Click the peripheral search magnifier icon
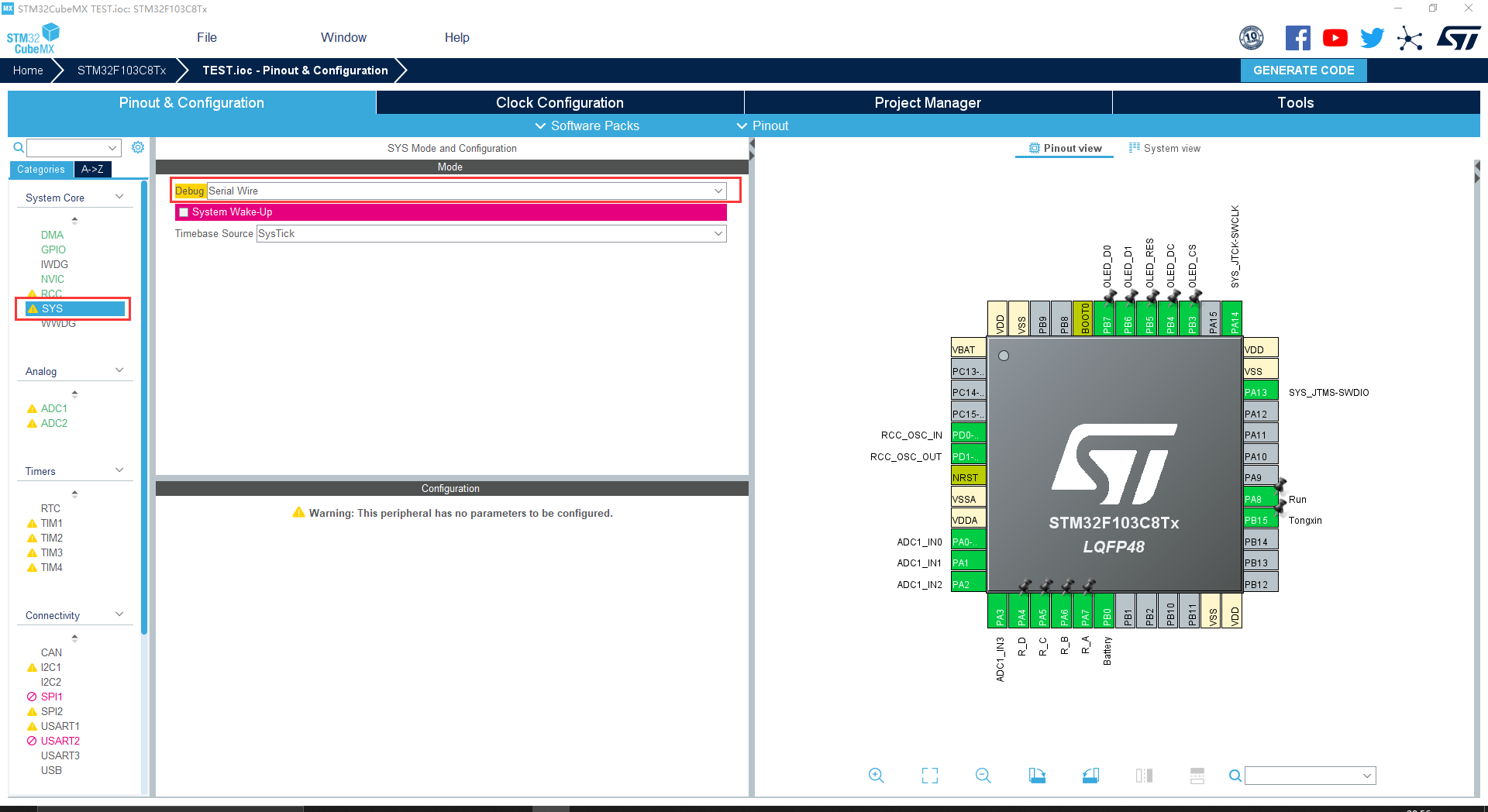The width and height of the screenshot is (1488, 812). 19,147
